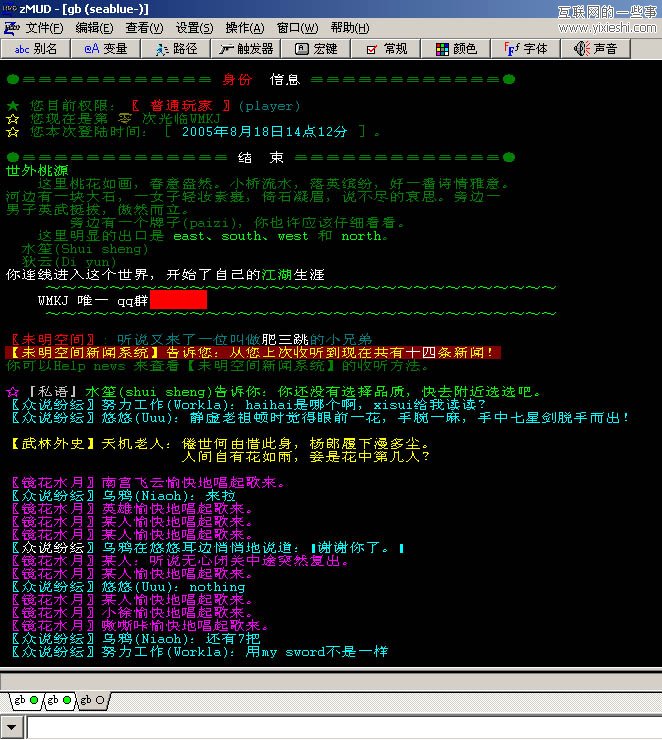This screenshot has width=662, height=740.
Task: Open the 文件(F) menu
Action: (45, 28)
